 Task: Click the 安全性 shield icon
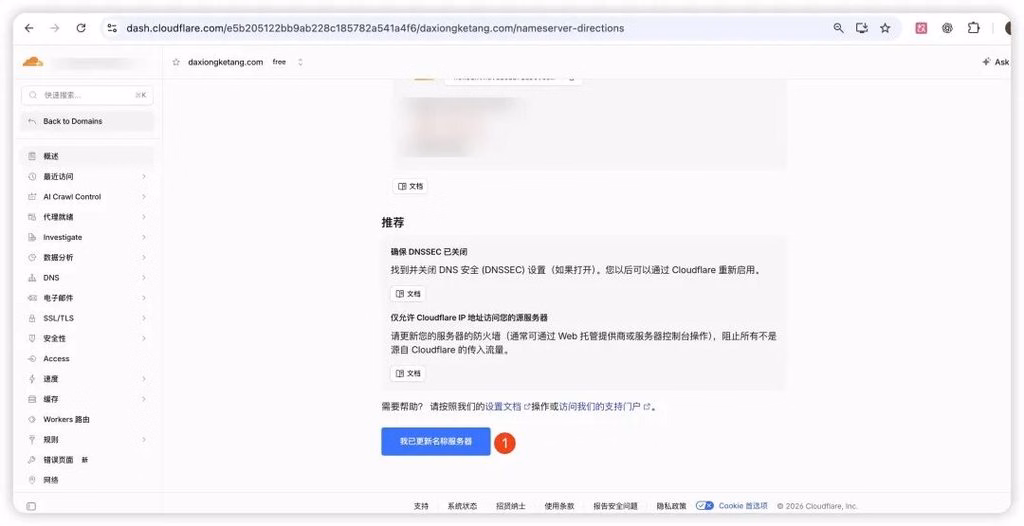tap(32, 338)
